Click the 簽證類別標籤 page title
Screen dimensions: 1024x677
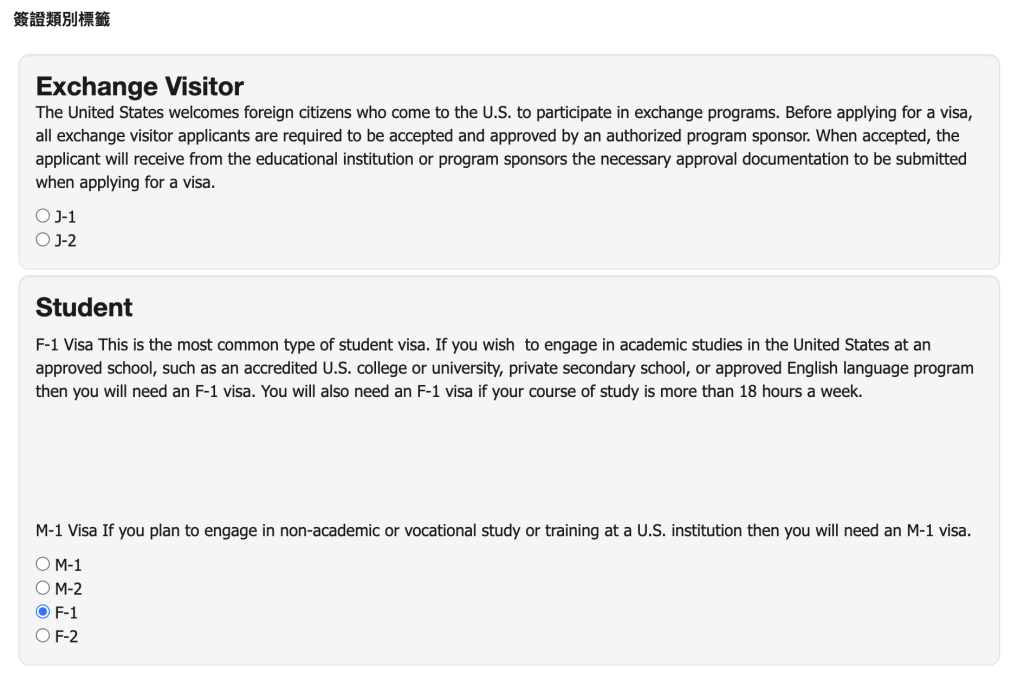69,20
